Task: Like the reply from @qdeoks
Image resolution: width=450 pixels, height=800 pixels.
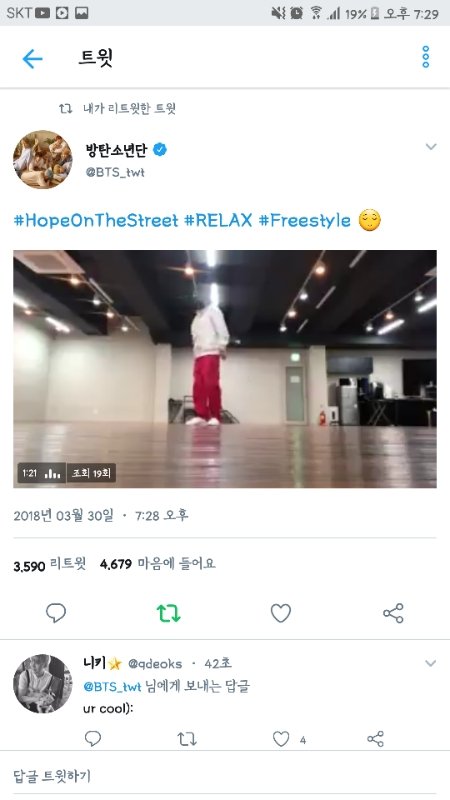Action: (281, 739)
